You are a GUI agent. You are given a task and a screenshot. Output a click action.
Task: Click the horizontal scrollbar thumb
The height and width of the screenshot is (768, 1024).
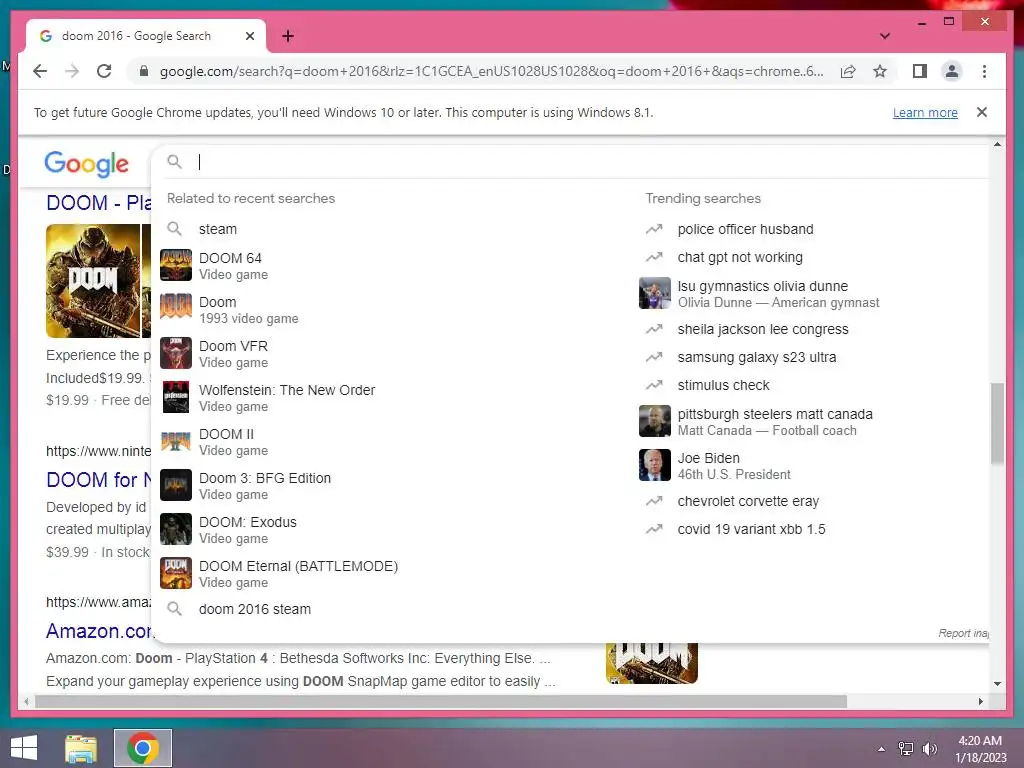click(x=441, y=701)
